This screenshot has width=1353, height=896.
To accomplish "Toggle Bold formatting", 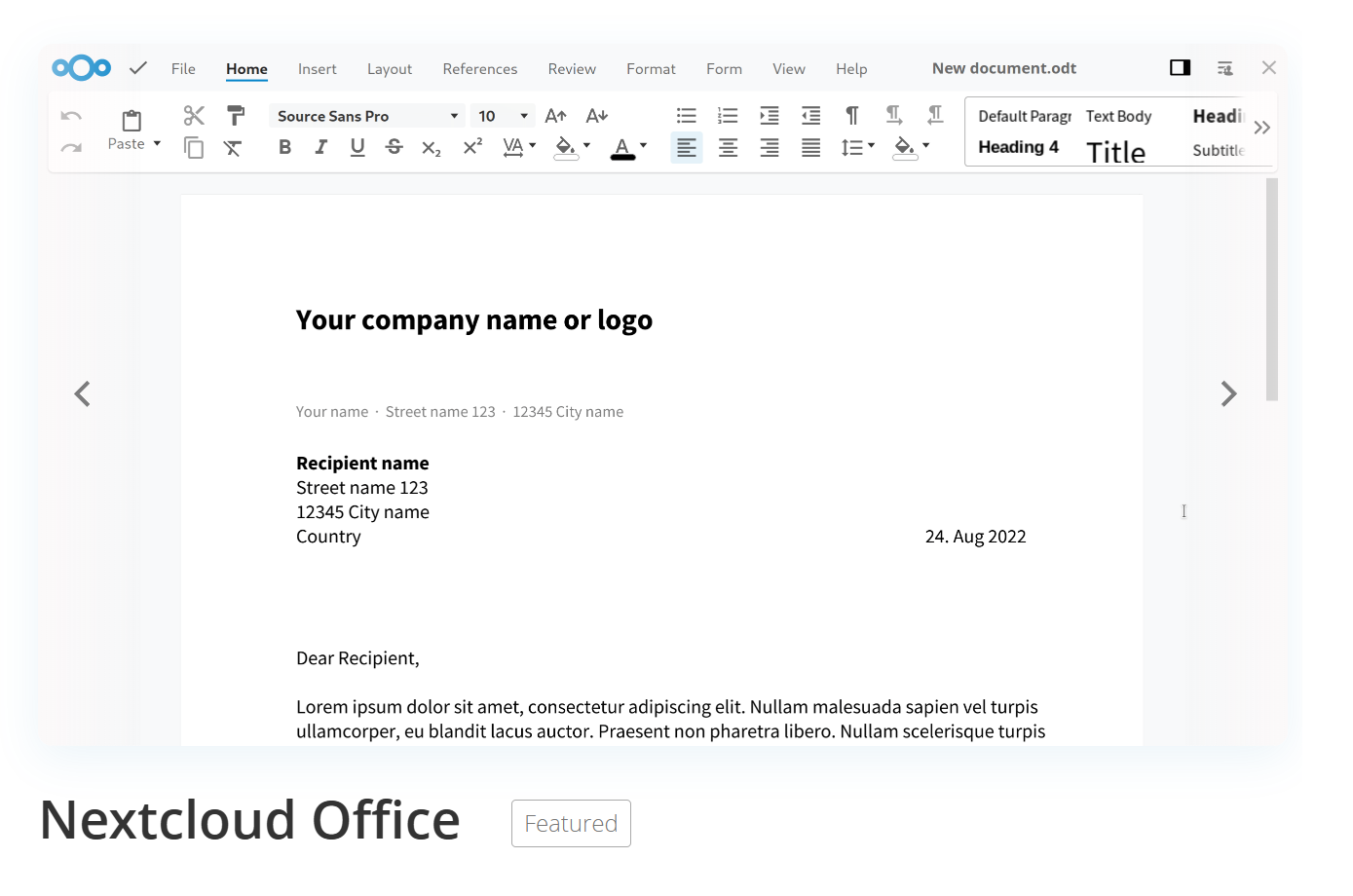I will (x=284, y=147).
